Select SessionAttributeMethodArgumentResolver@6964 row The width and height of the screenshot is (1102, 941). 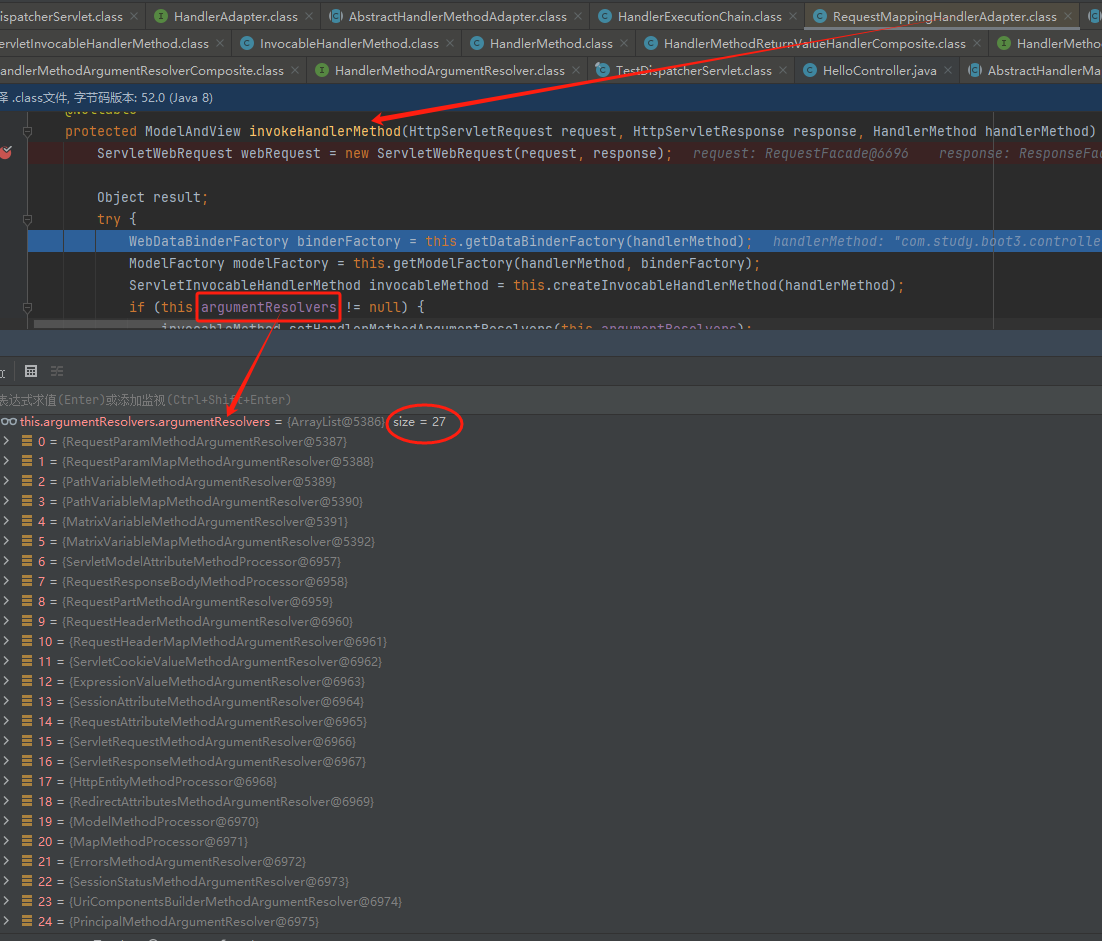click(551, 701)
